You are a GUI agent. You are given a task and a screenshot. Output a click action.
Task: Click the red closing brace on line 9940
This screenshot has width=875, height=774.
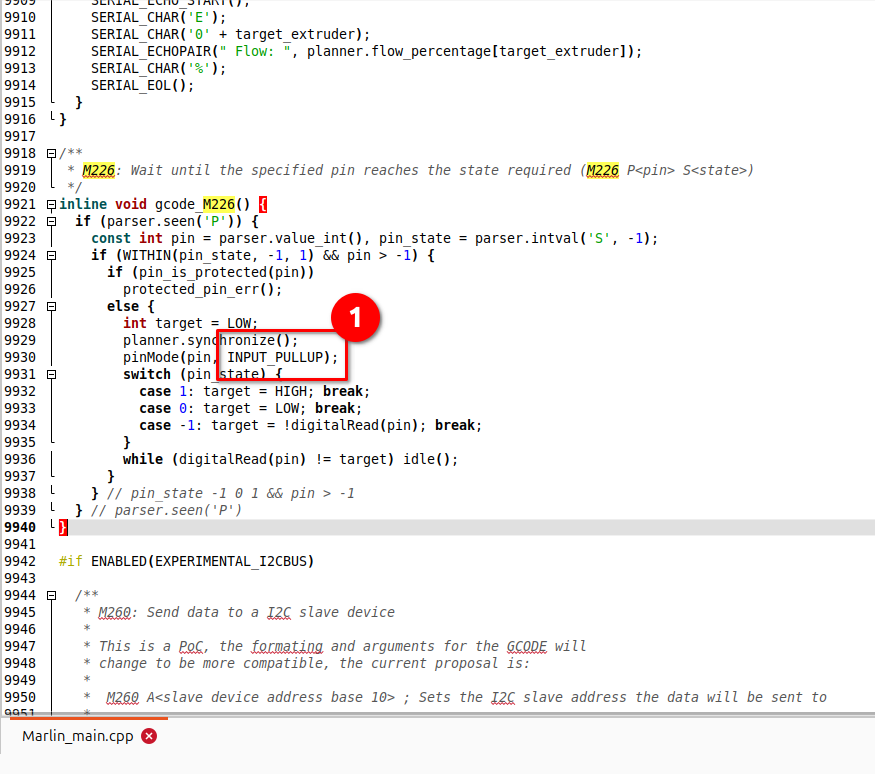click(x=63, y=527)
